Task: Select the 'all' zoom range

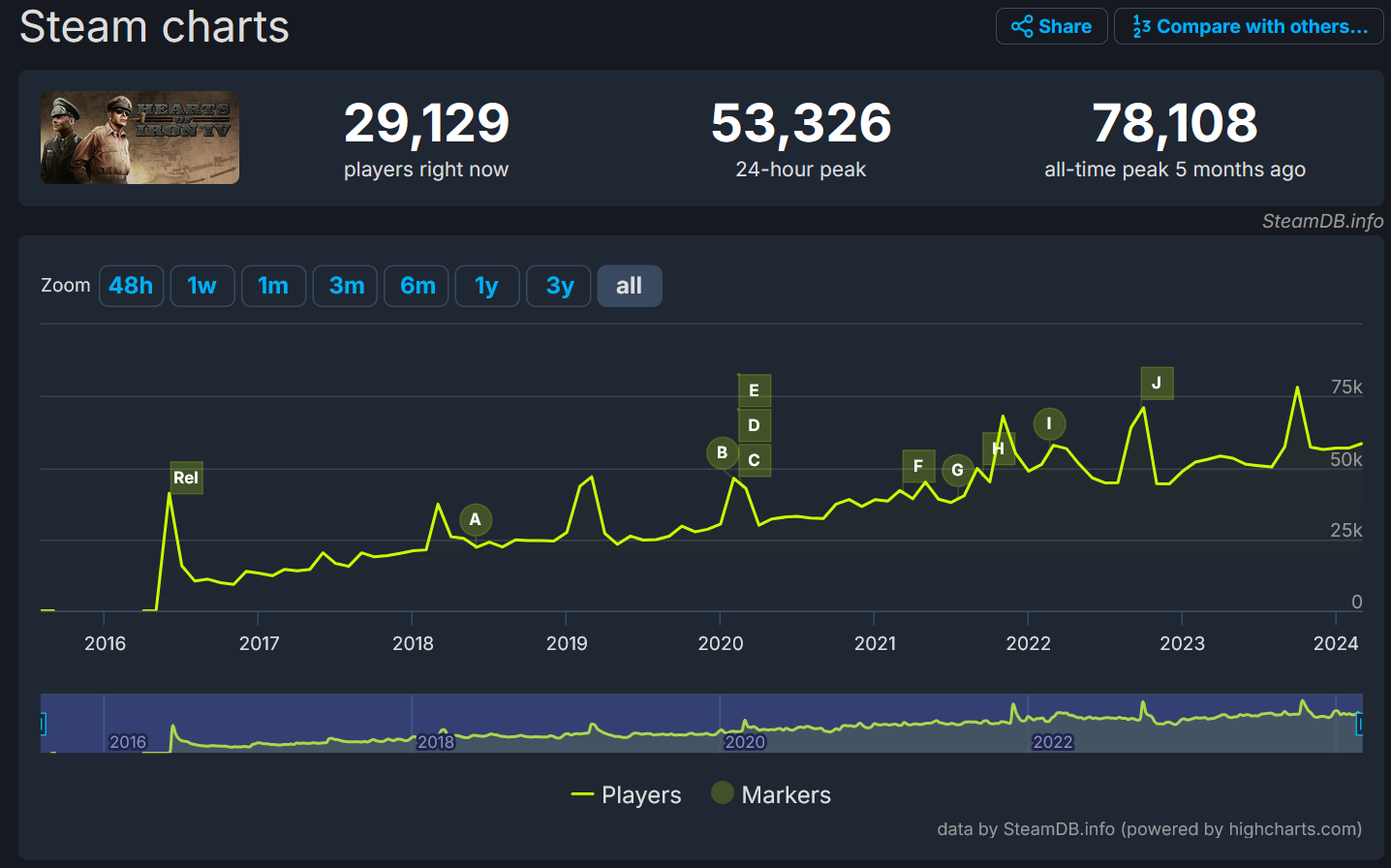Action: pos(630,286)
